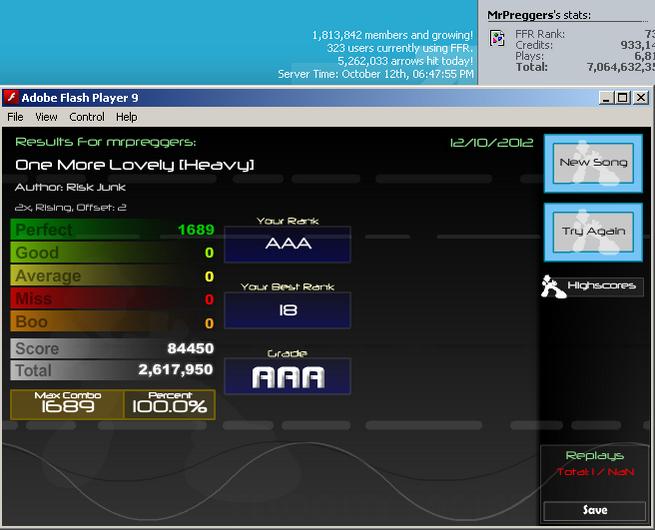Save the replay
Screen dimensions: 655x530
pos(595,510)
